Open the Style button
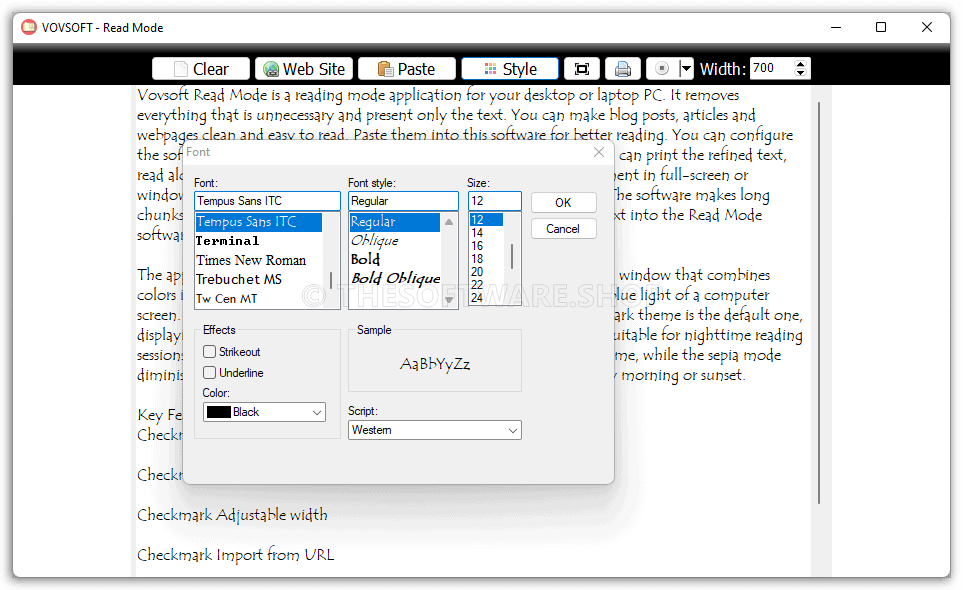The image size is (963, 590). click(x=510, y=69)
